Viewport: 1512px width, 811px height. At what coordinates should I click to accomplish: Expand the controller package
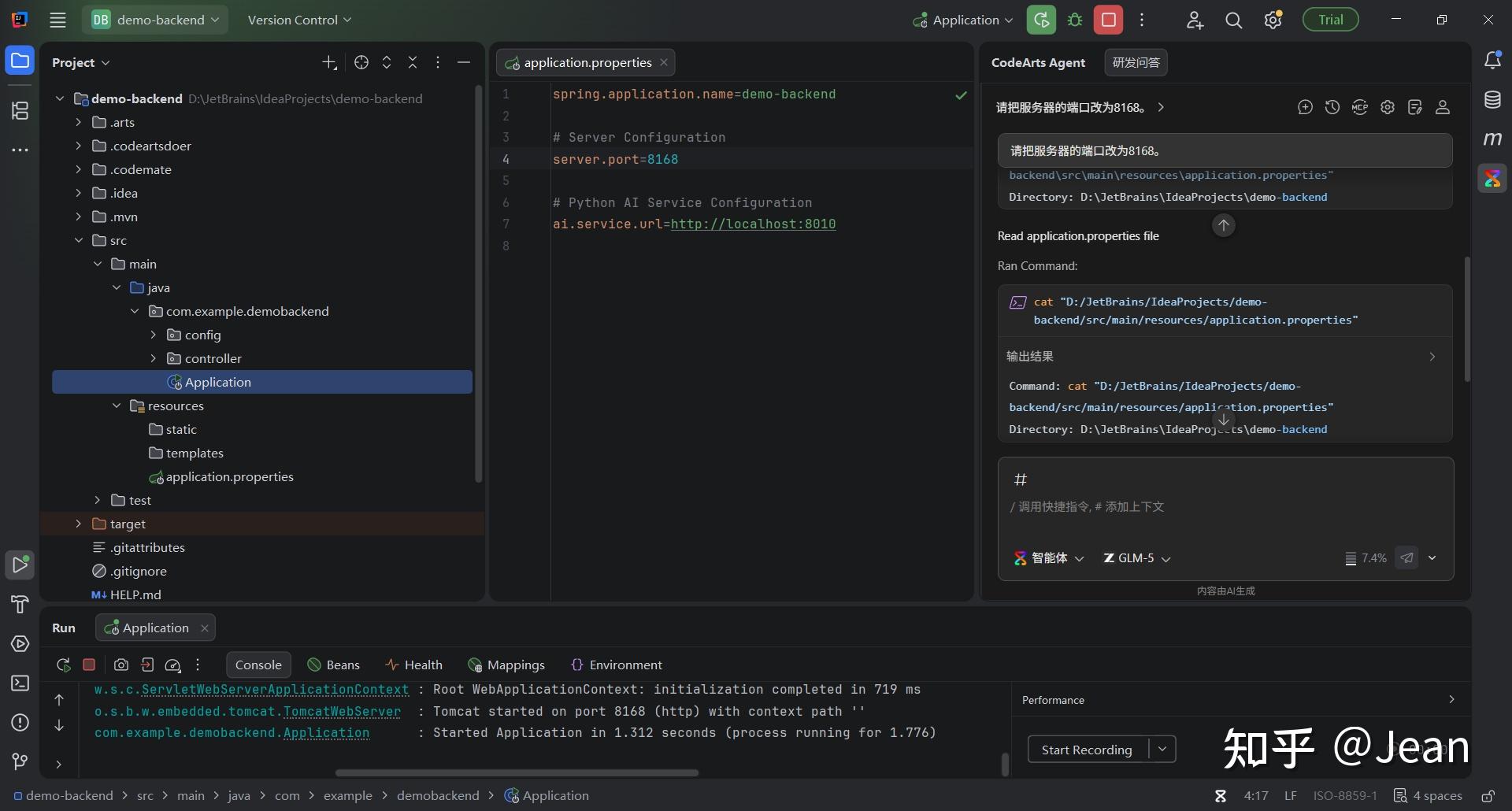[154, 358]
